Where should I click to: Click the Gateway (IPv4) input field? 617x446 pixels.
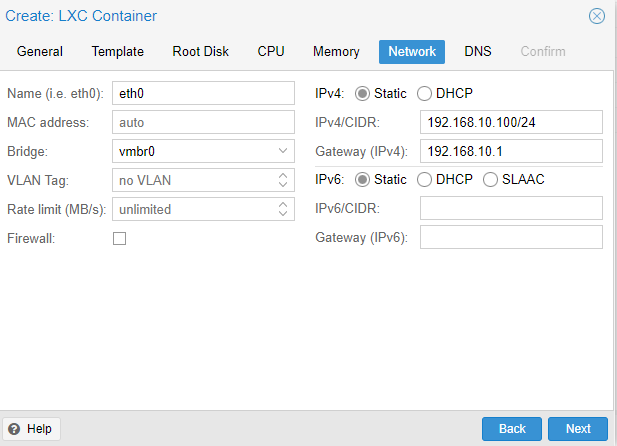511,151
